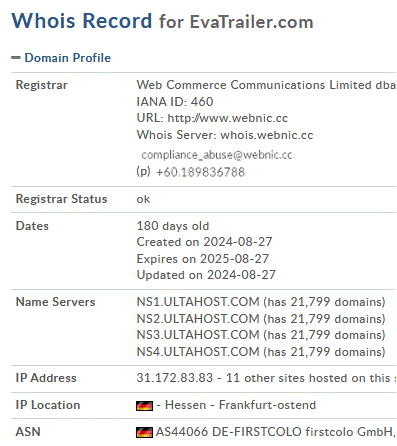397x446 pixels.
Task: Click the German flag beside Hessen location
Action: tap(144, 406)
